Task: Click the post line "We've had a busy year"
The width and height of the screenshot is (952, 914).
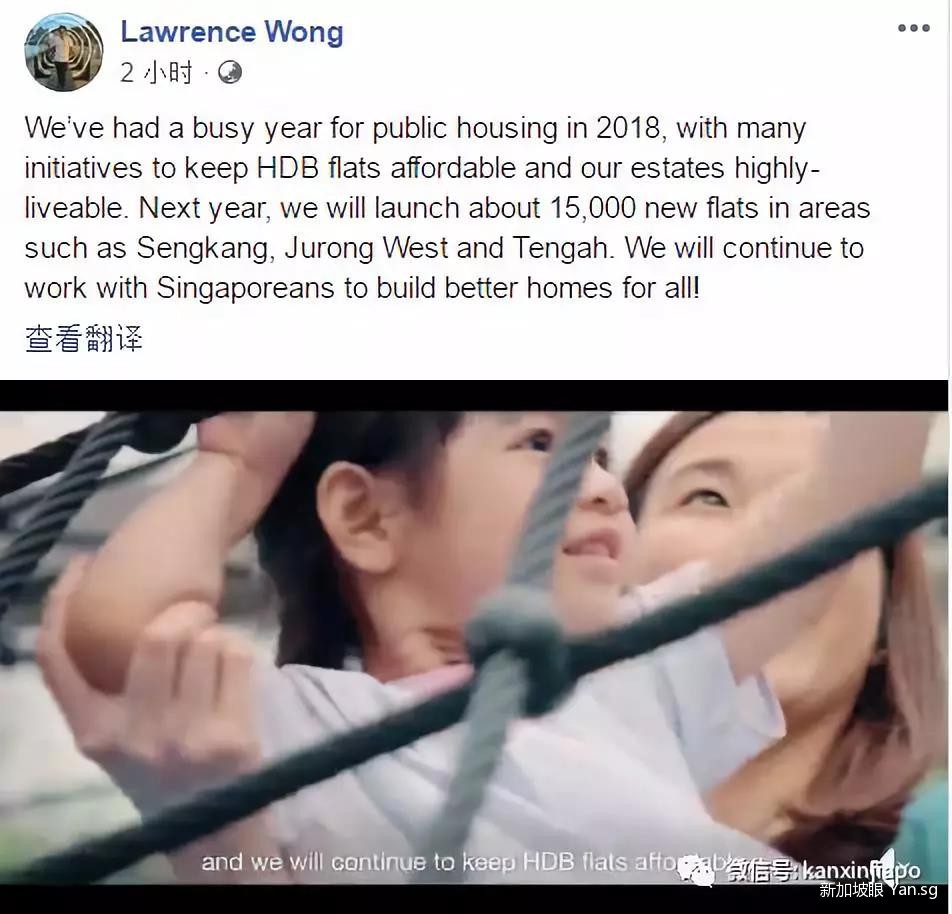Action: [415, 129]
